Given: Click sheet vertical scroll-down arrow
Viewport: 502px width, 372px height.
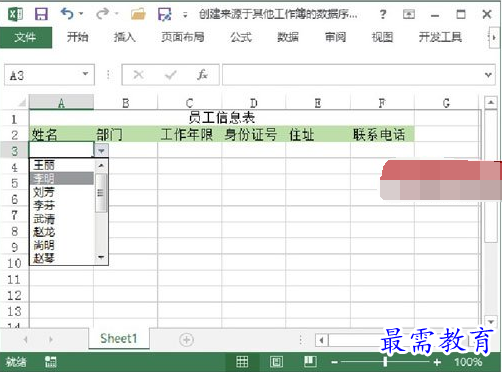Looking at the screenshot, I should pos(491,322).
